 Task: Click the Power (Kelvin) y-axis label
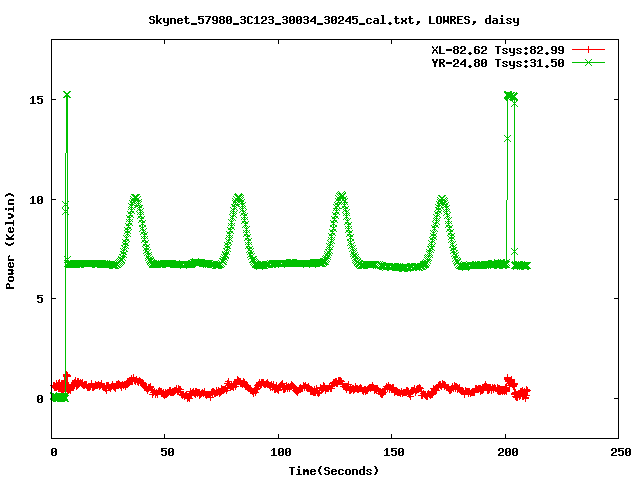(10, 241)
